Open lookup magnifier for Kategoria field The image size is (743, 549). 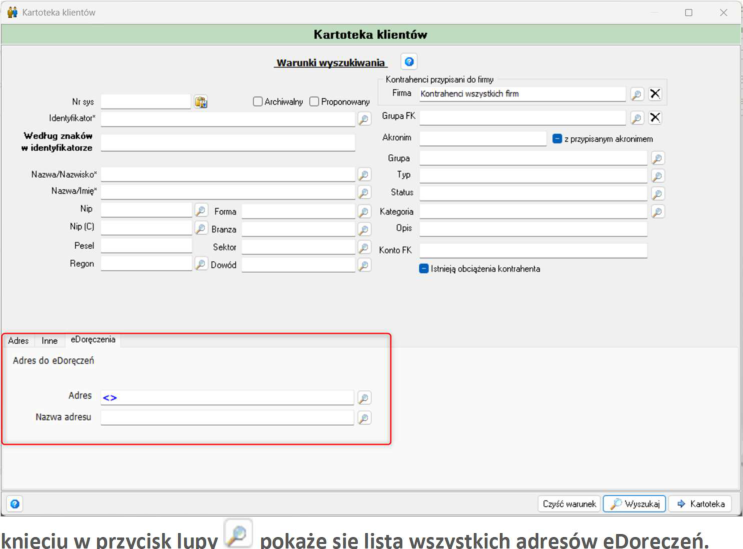[x=657, y=212]
